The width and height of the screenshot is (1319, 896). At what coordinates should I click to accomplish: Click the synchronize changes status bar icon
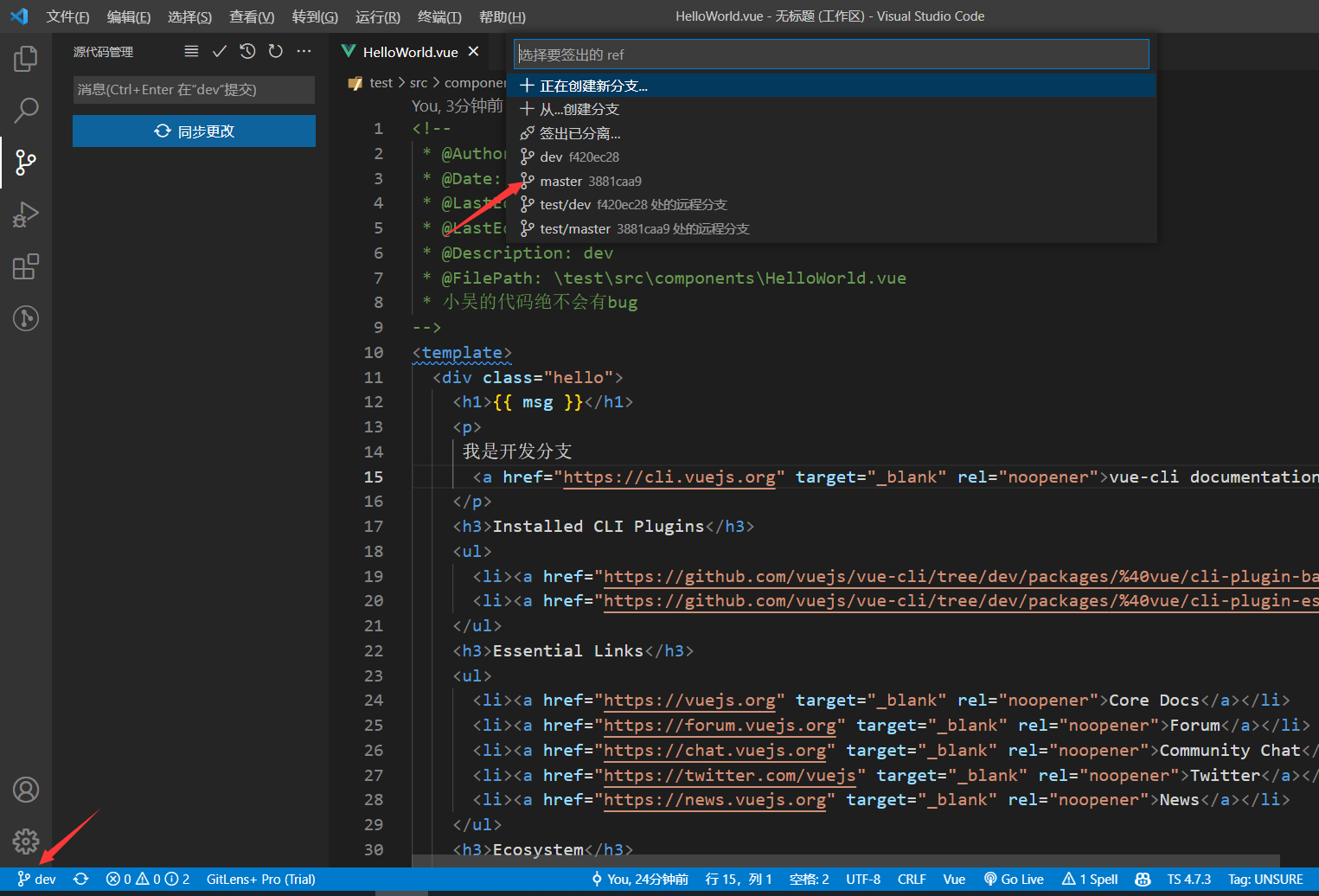point(80,880)
